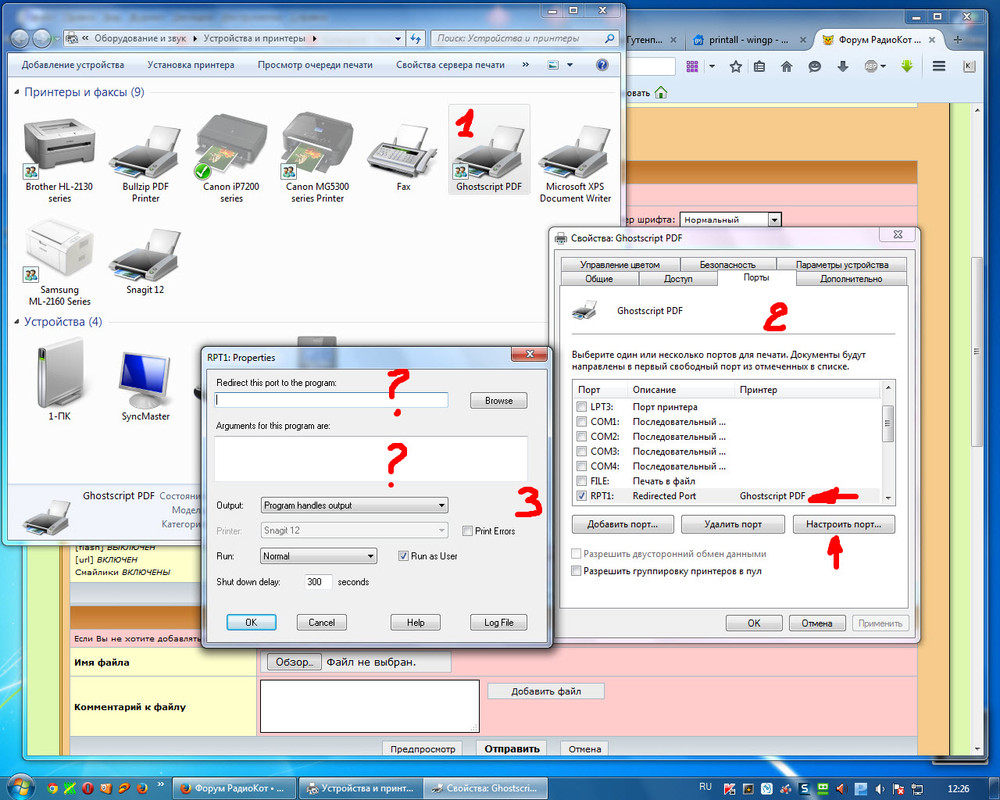Viewport: 1000px width, 800px height.
Task: Select the Fax device icon
Action: (x=403, y=152)
